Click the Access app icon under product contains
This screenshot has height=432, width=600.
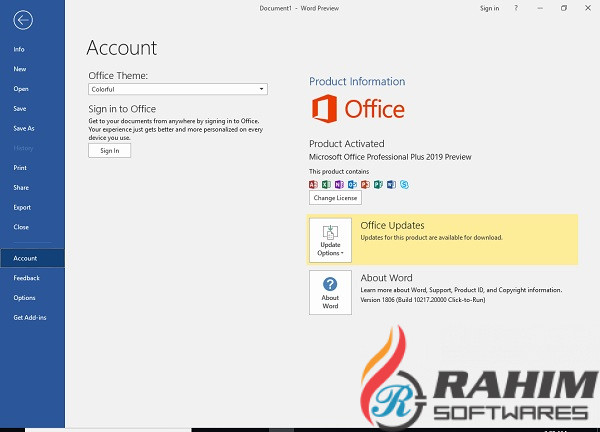pyautogui.click(x=313, y=184)
